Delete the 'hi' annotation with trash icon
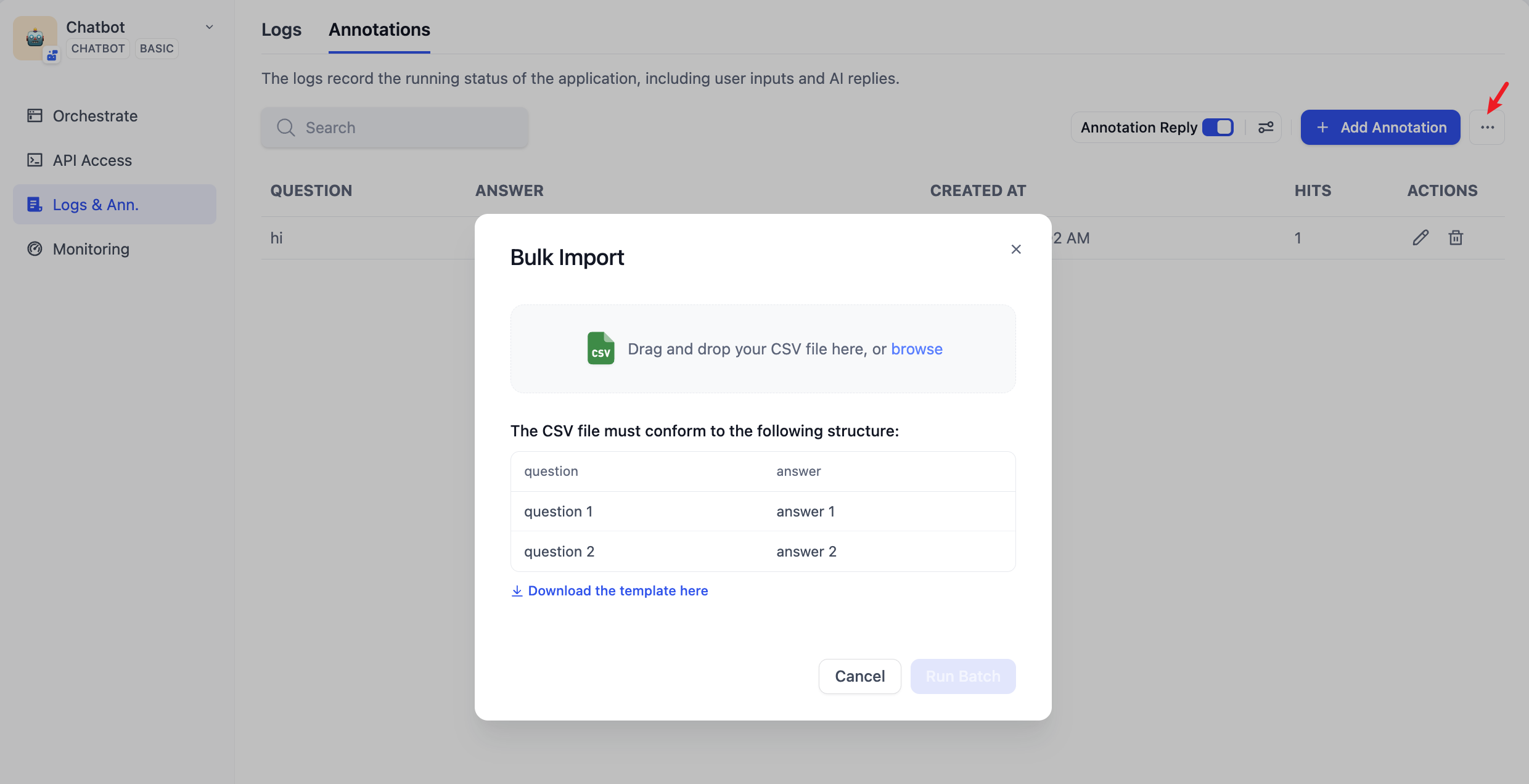This screenshot has height=784, width=1529. [x=1456, y=238]
